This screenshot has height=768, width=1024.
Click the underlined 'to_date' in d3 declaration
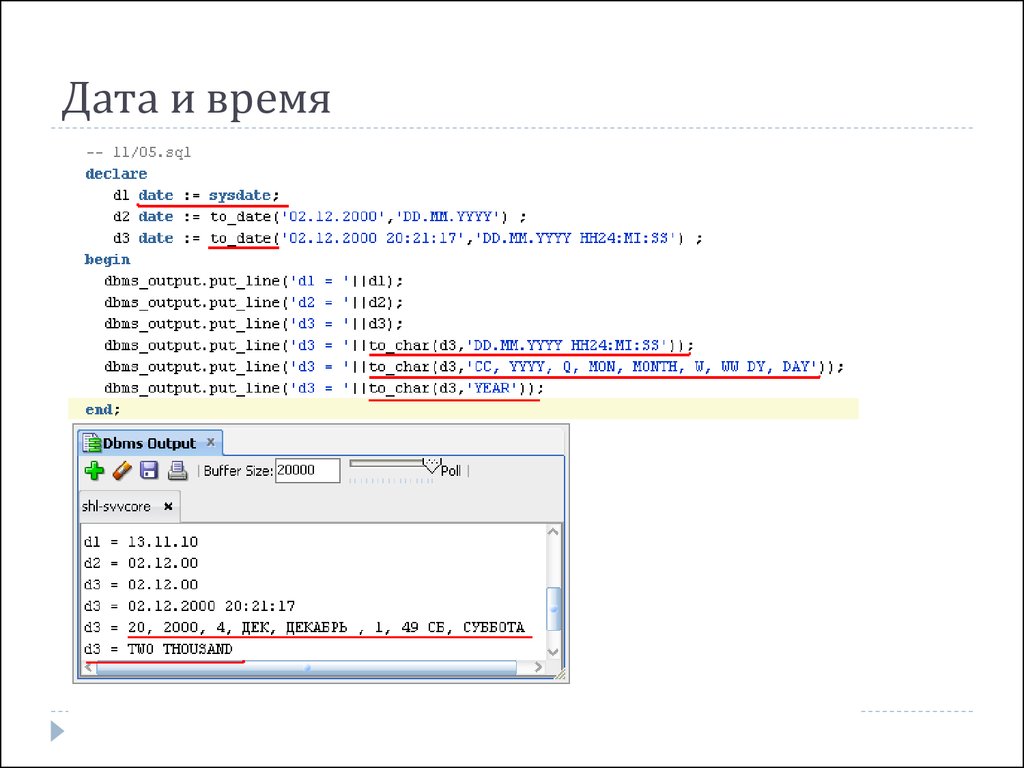coord(240,238)
